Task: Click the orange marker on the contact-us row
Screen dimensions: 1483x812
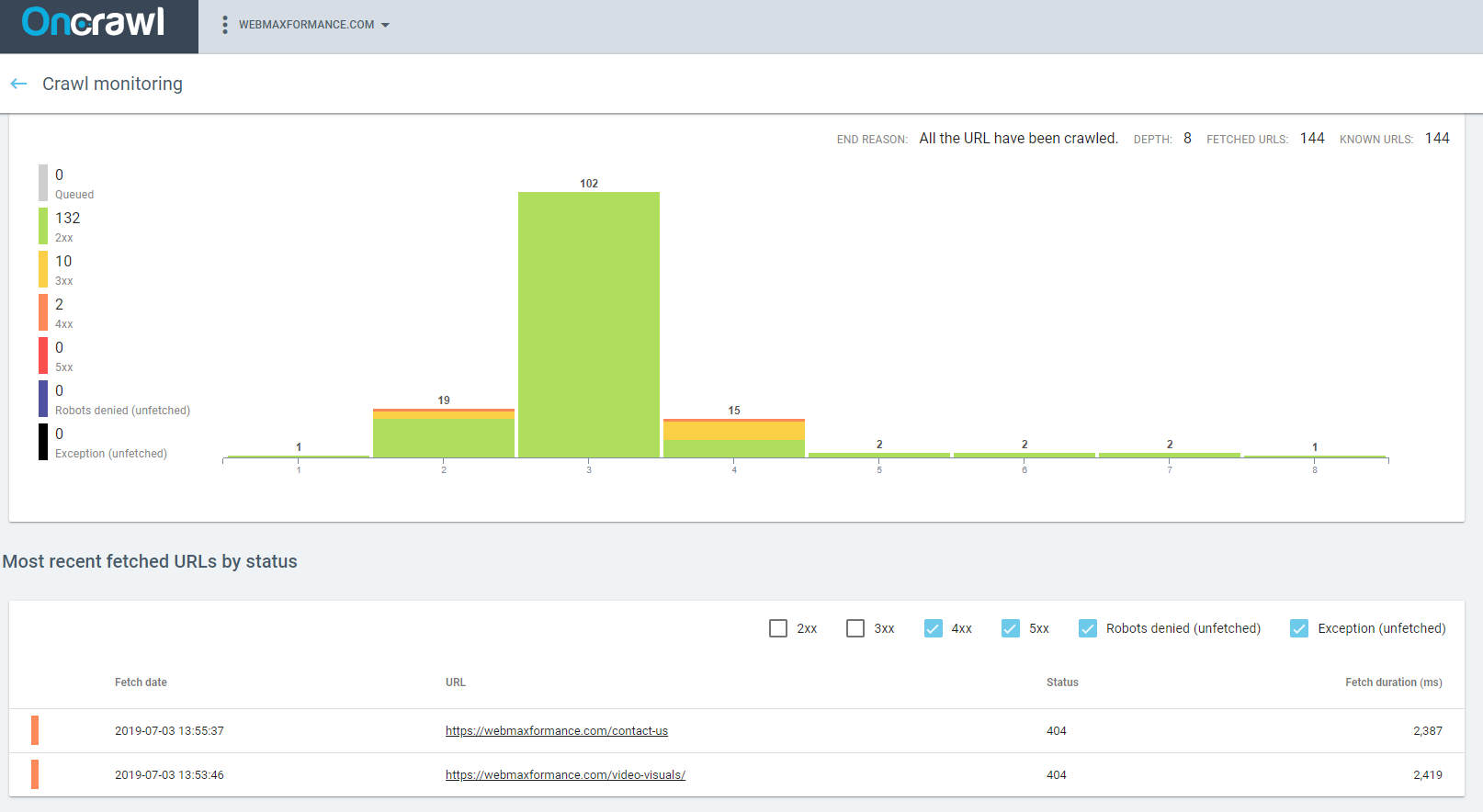Action: click(x=35, y=730)
